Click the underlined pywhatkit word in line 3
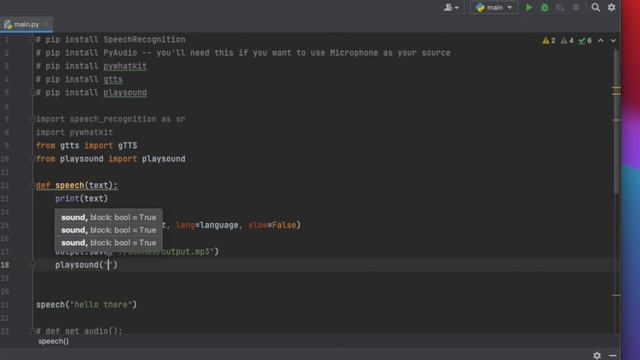The width and height of the screenshot is (640, 360). pyautogui.click(x=125, y=66)
